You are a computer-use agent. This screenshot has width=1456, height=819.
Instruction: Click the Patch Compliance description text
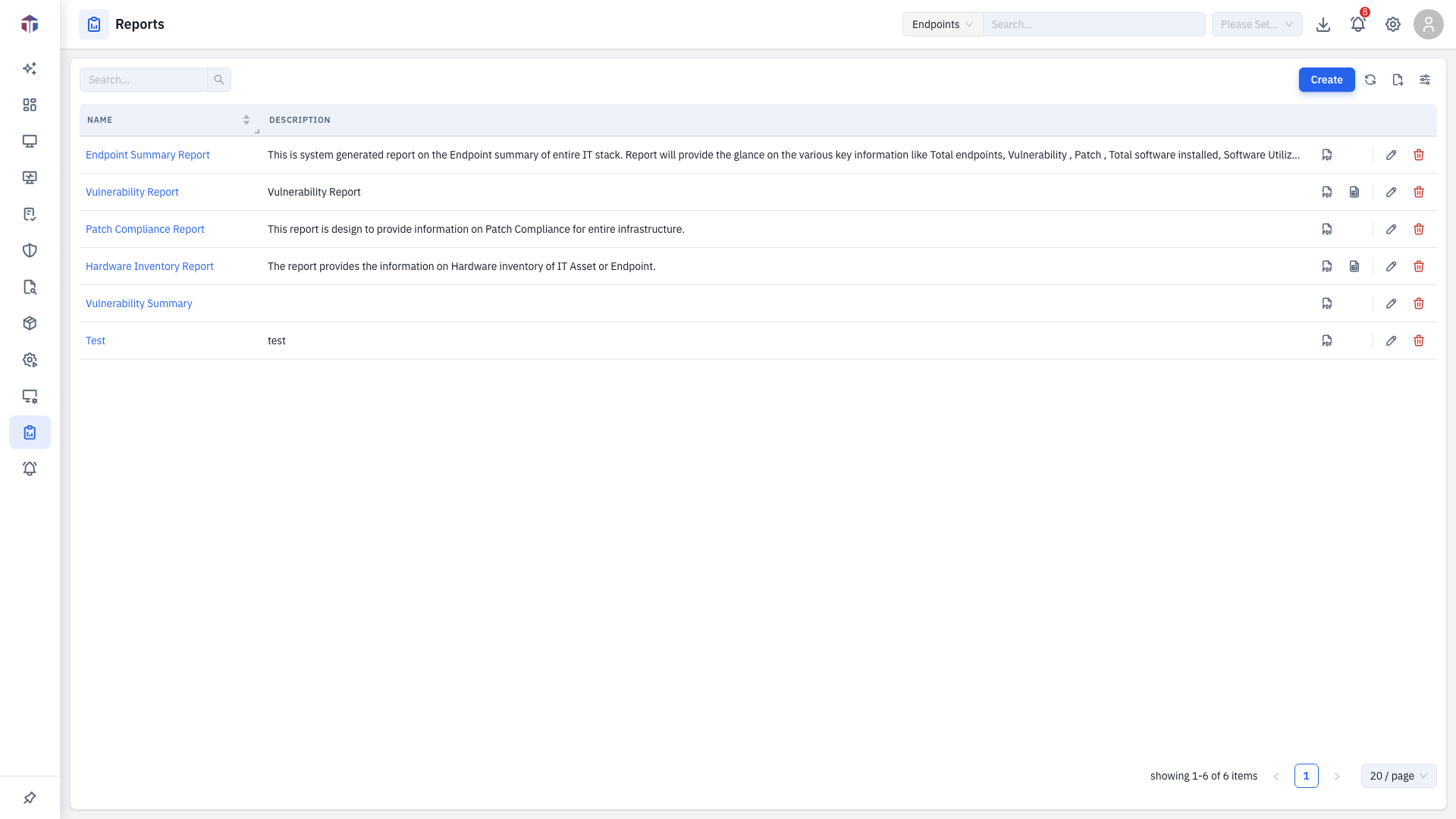pos(476,229)
